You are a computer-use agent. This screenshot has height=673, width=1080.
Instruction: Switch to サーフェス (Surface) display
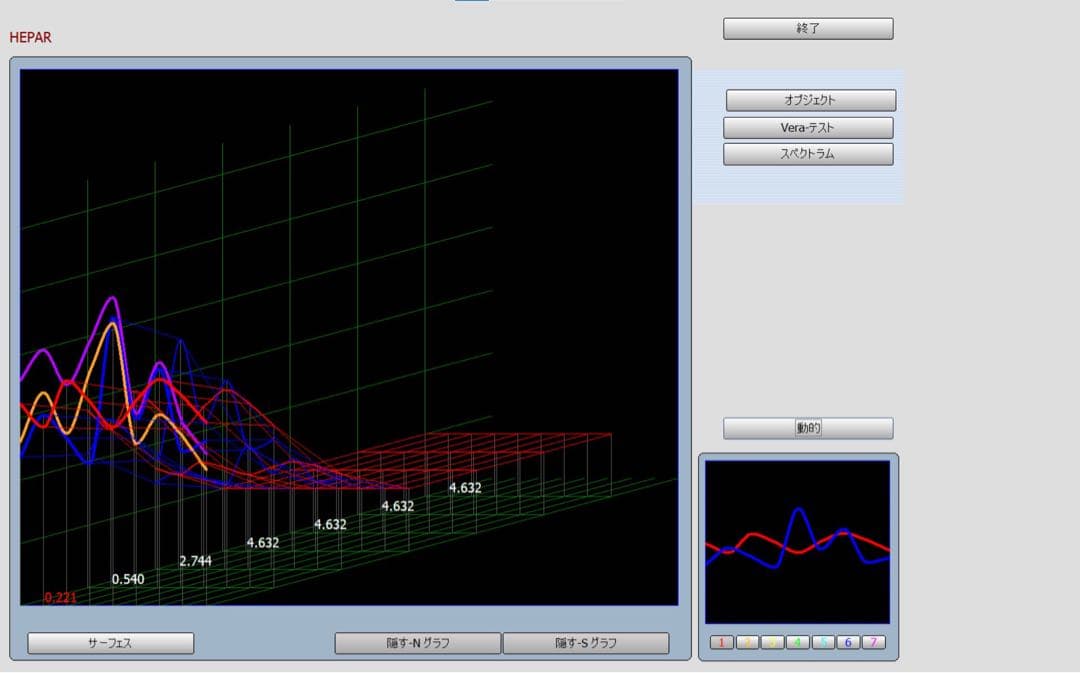click(x=110, y=643)
